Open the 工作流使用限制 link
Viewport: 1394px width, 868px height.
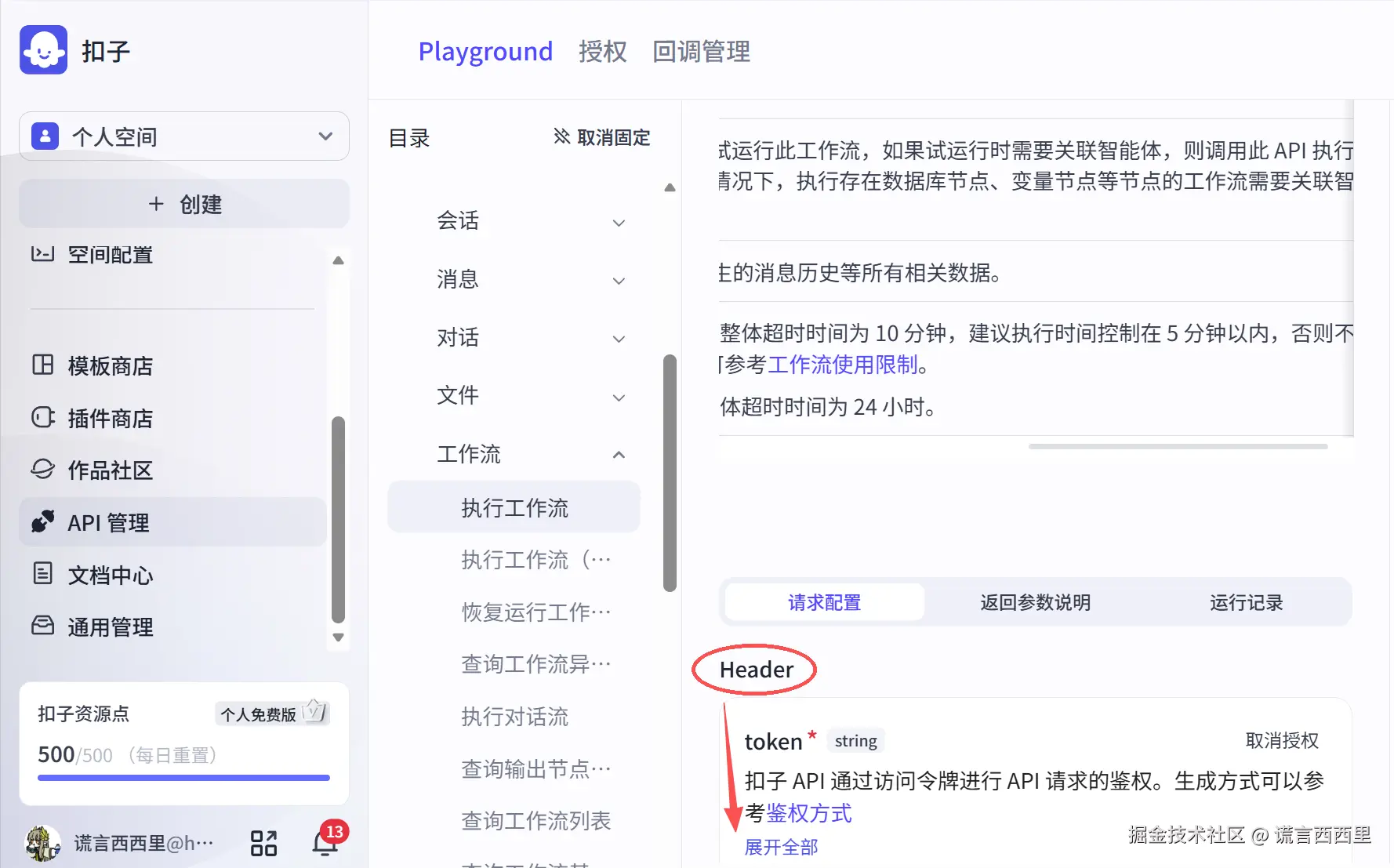pyautogui.click(x=842, y=365)
